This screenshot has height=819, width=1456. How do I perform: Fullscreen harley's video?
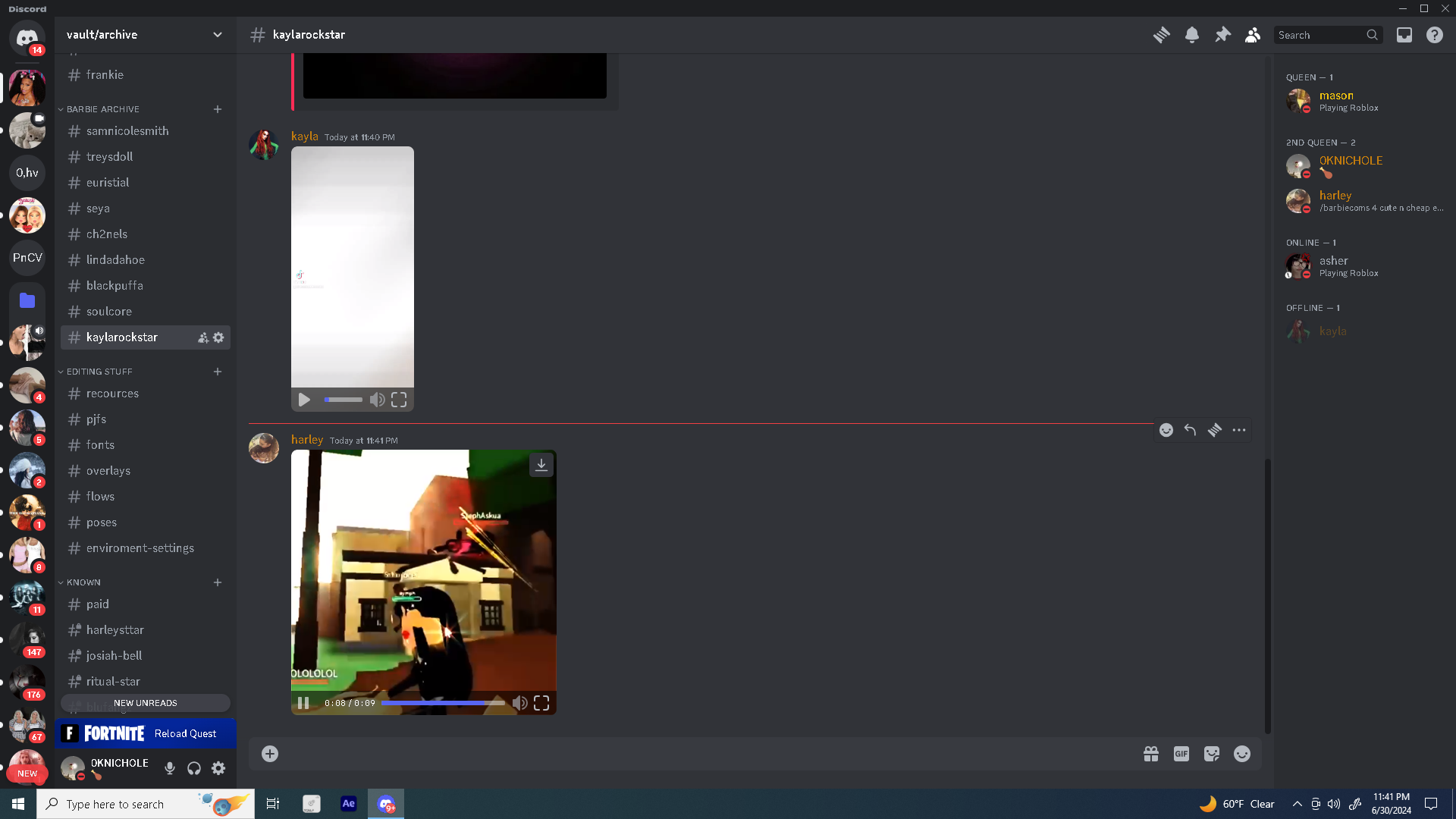tap(541, 703)
